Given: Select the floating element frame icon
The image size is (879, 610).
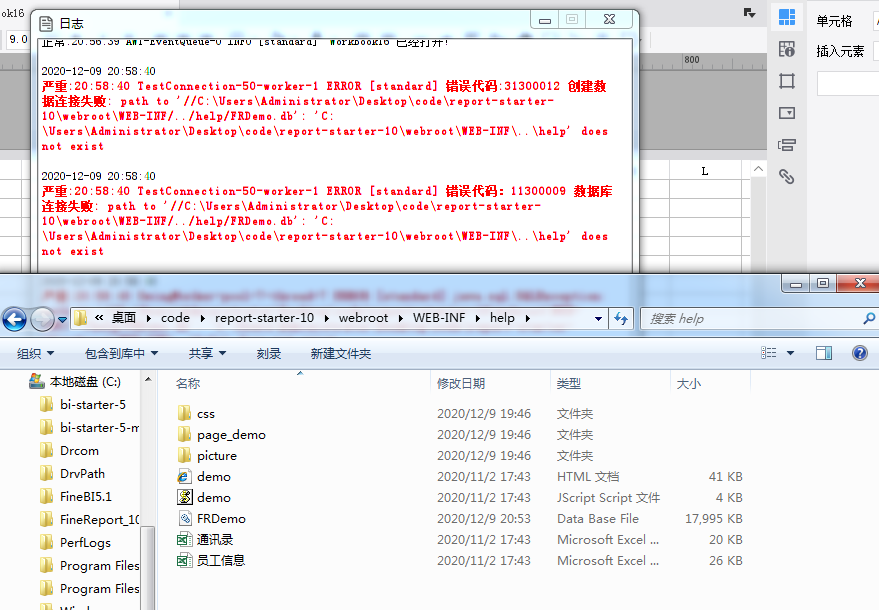Looking at the screenshot, I should pos(787,81).
